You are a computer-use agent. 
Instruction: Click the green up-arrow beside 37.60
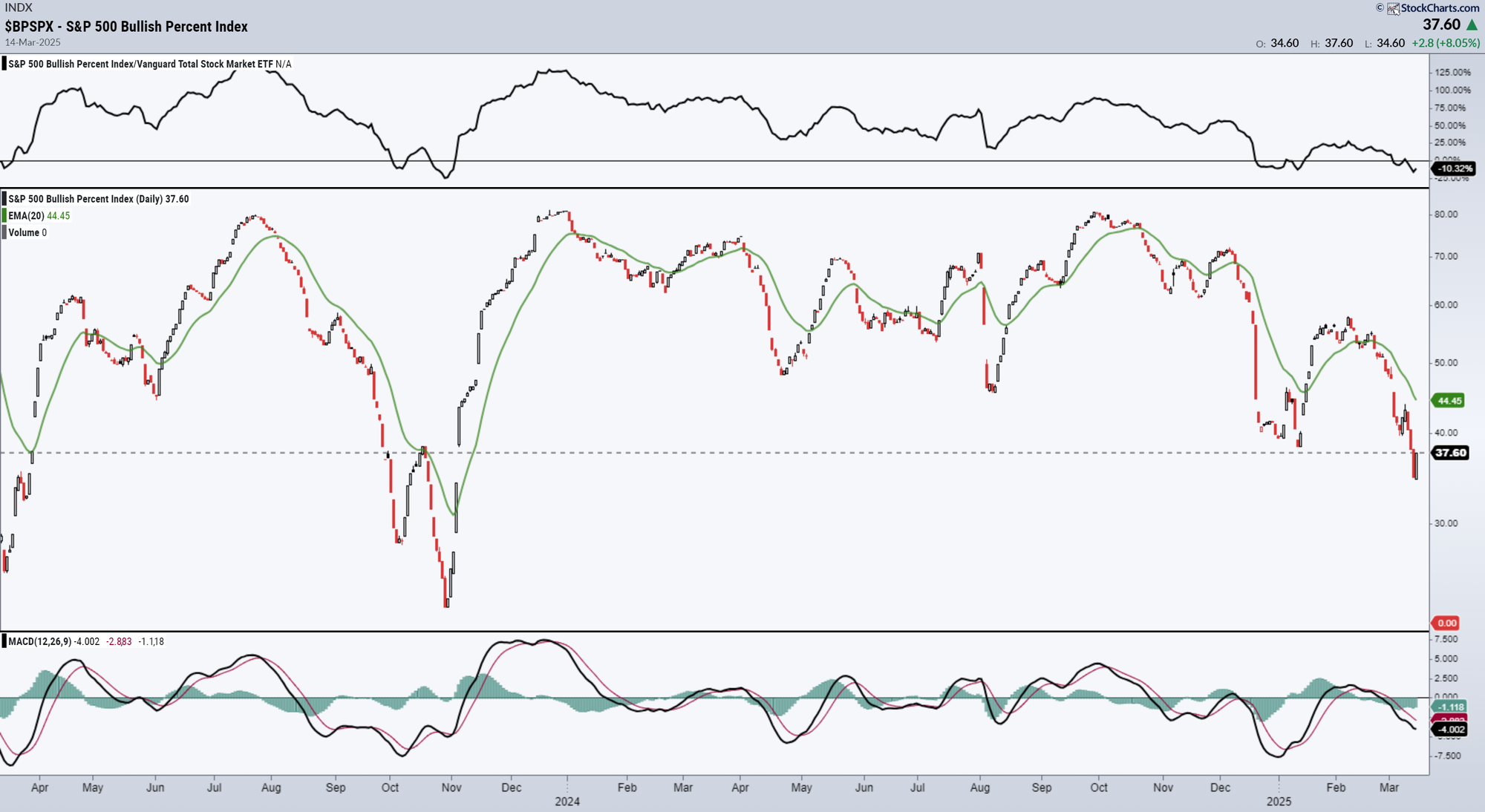tap(1472, 25)
